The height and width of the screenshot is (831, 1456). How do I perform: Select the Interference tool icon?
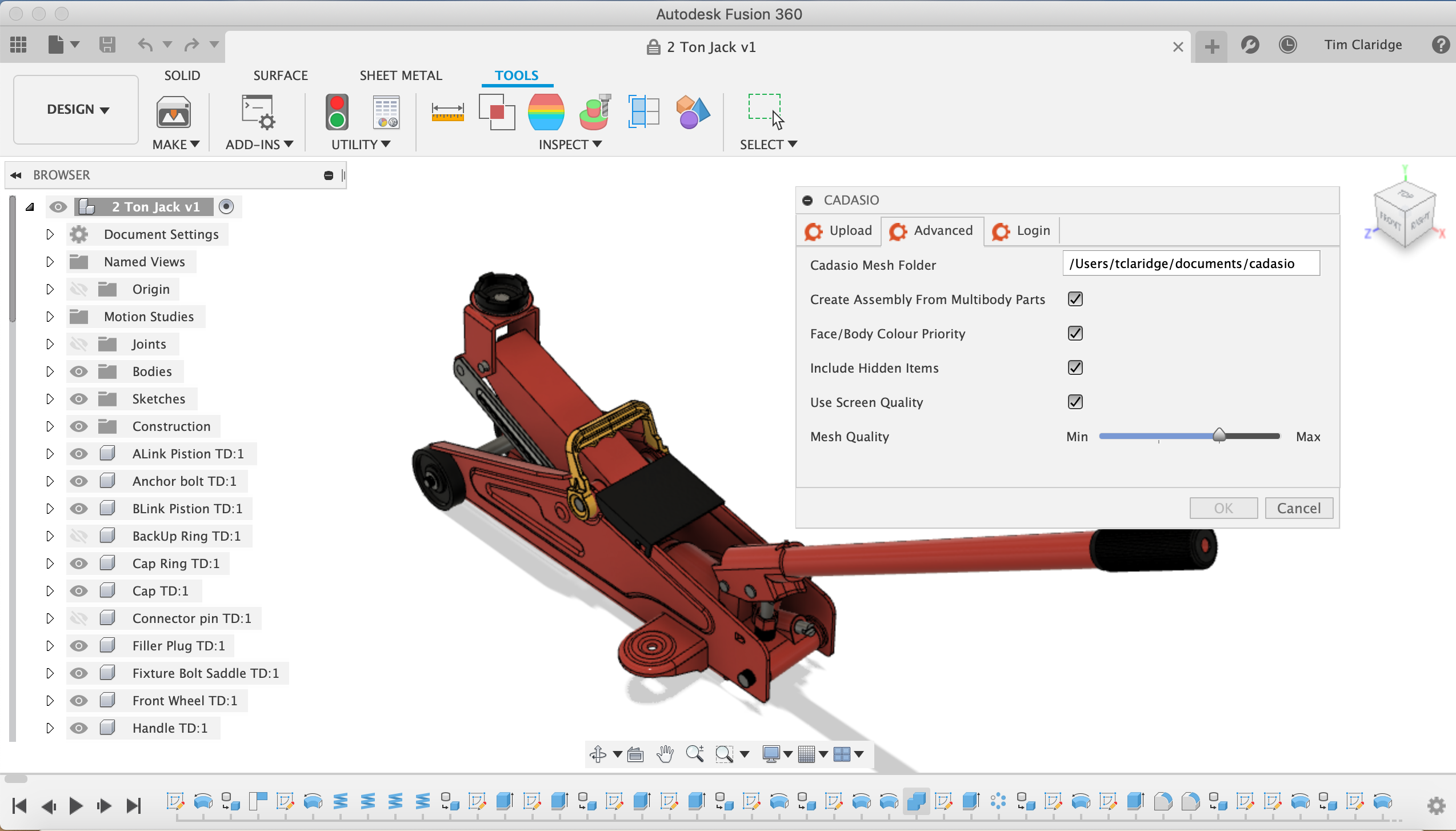coord(496,111)
